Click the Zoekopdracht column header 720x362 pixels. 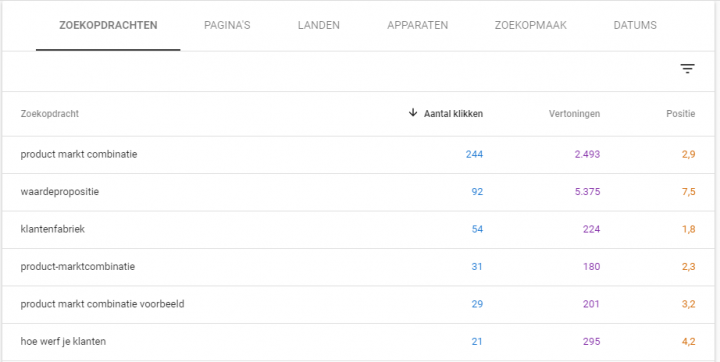click(50, 113)
